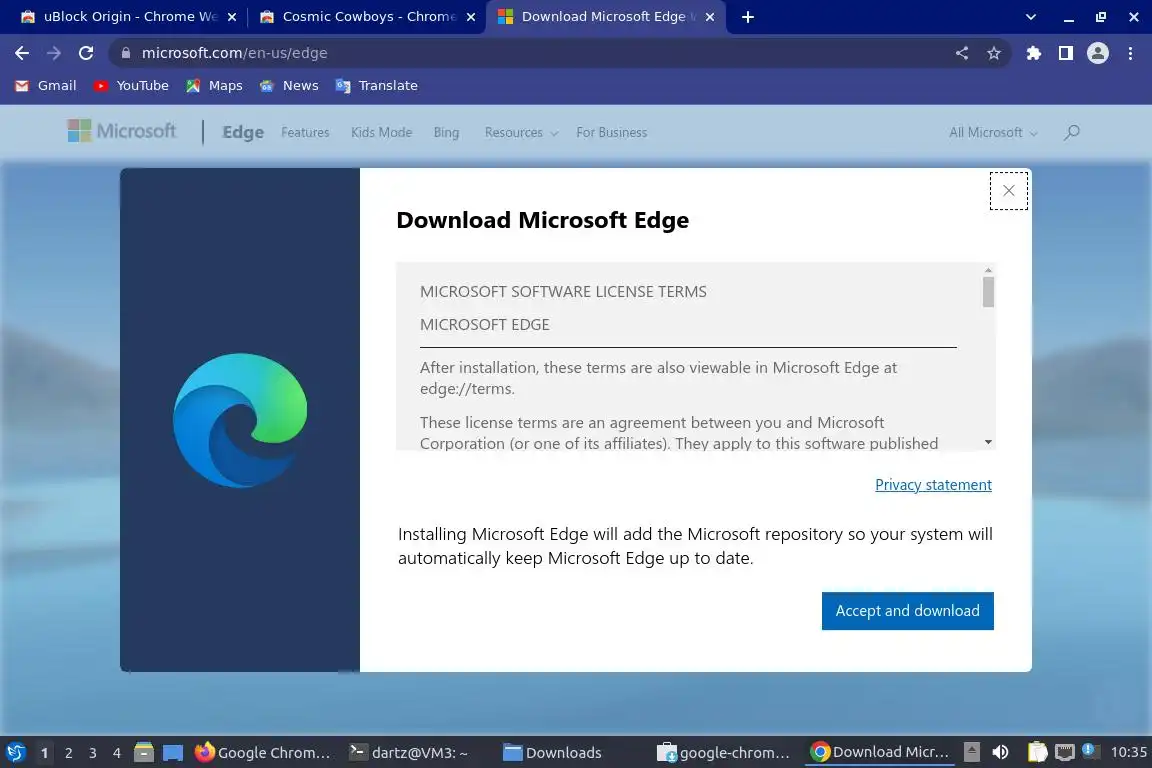
Task: Open the Bing menu item
Action: coord(446,132)
